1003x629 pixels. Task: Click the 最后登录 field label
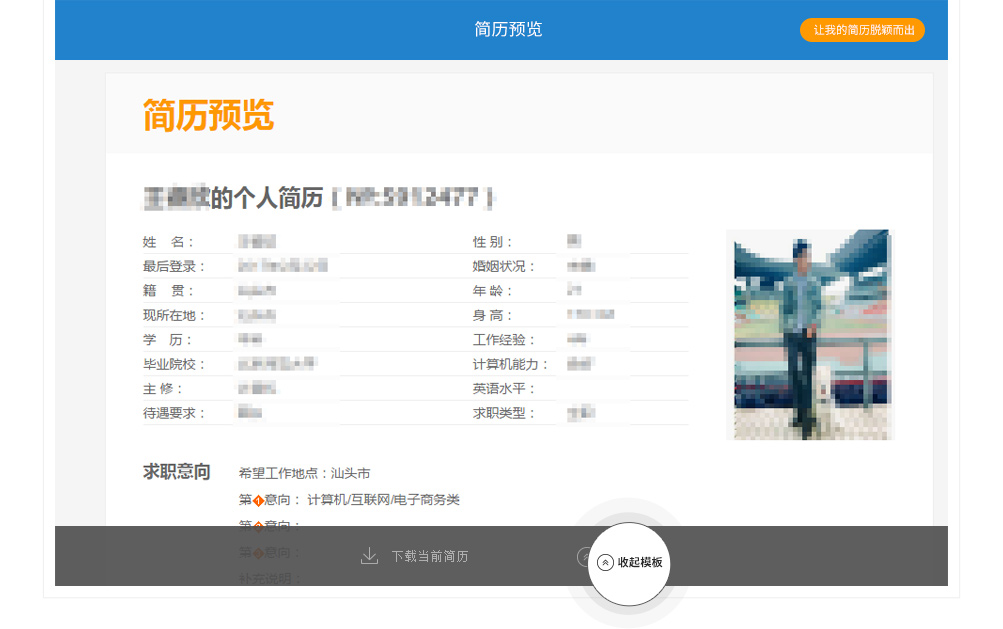coord(174,267)
